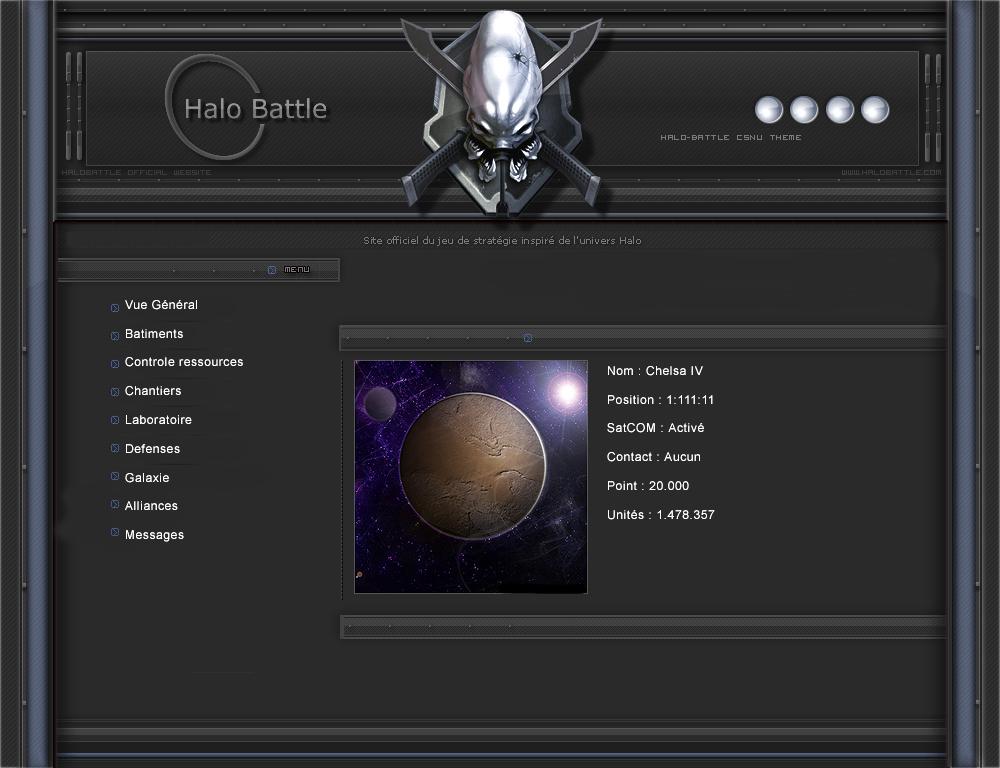The image size is (1000, 768).
Task: Click the second silver orb in the header
Action: 804,110
